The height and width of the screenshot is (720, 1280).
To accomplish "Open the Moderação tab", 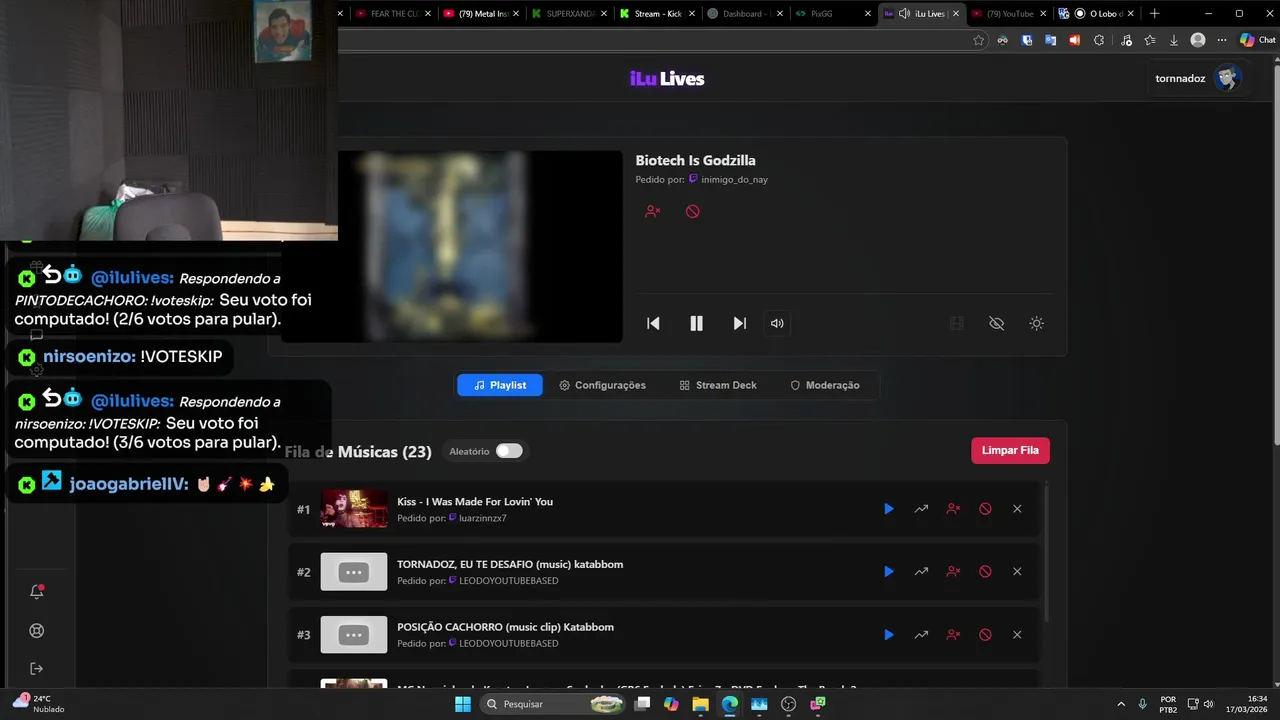I will (825, 385).
